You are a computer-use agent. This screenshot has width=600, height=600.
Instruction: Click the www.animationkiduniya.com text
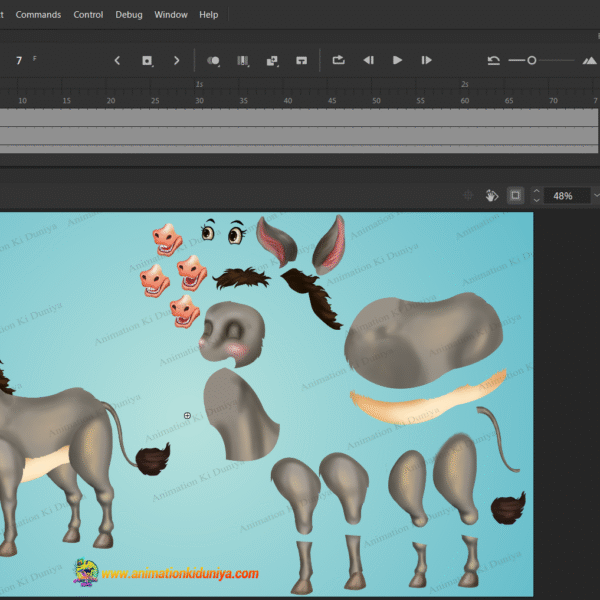coord(180,574)
